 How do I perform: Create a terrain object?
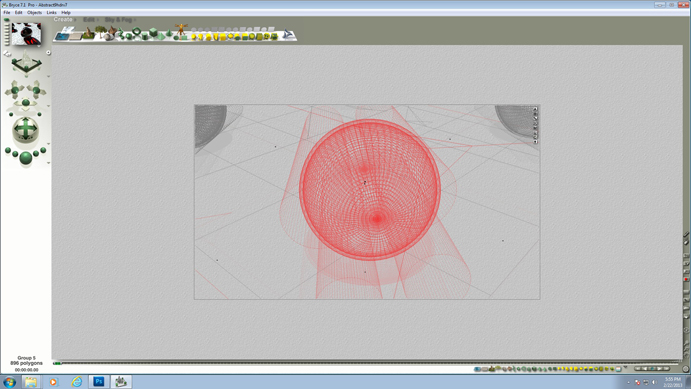(x=88, y=33)
